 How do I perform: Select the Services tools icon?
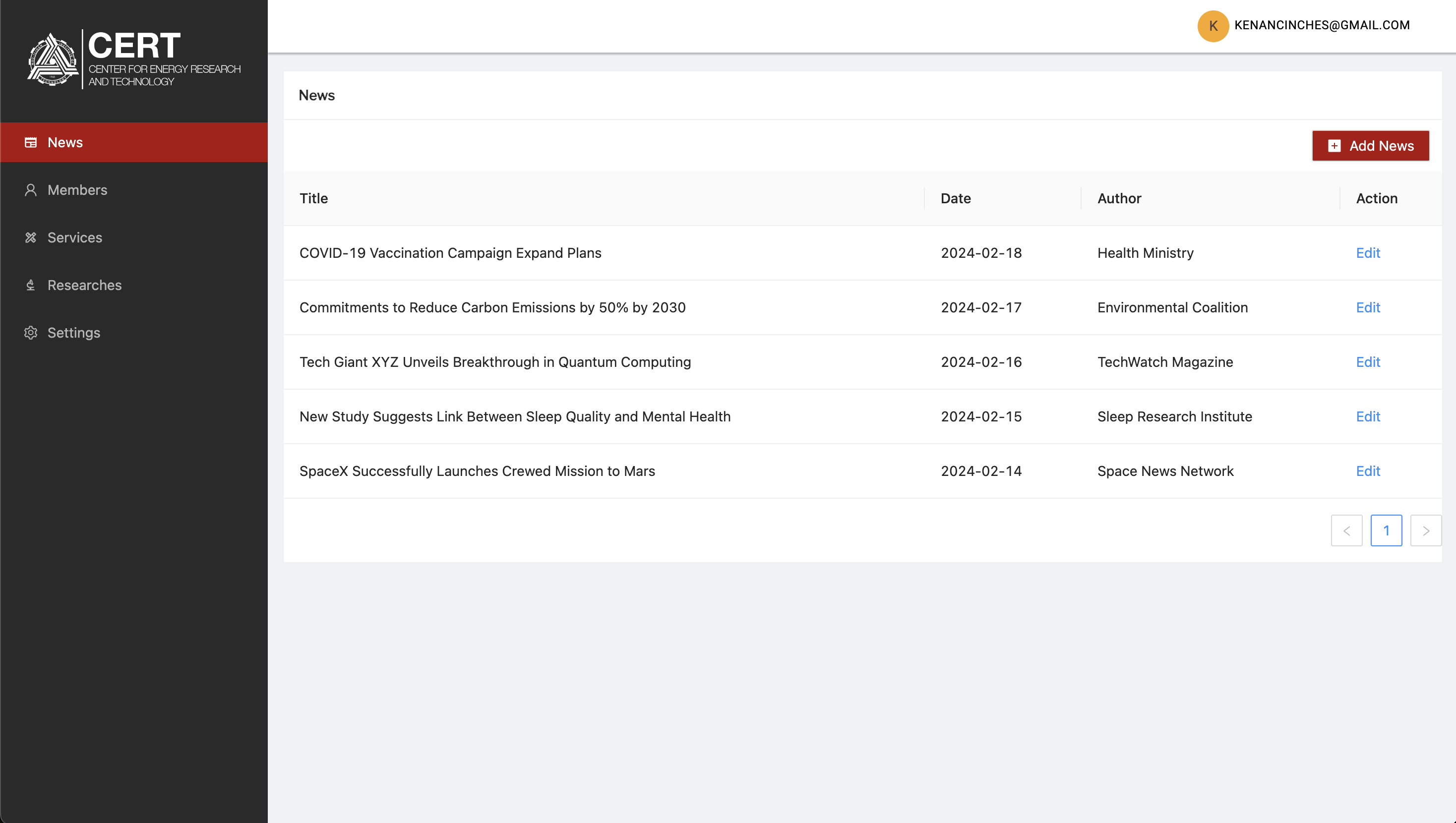pyautogui.click(x=31, y=237)
